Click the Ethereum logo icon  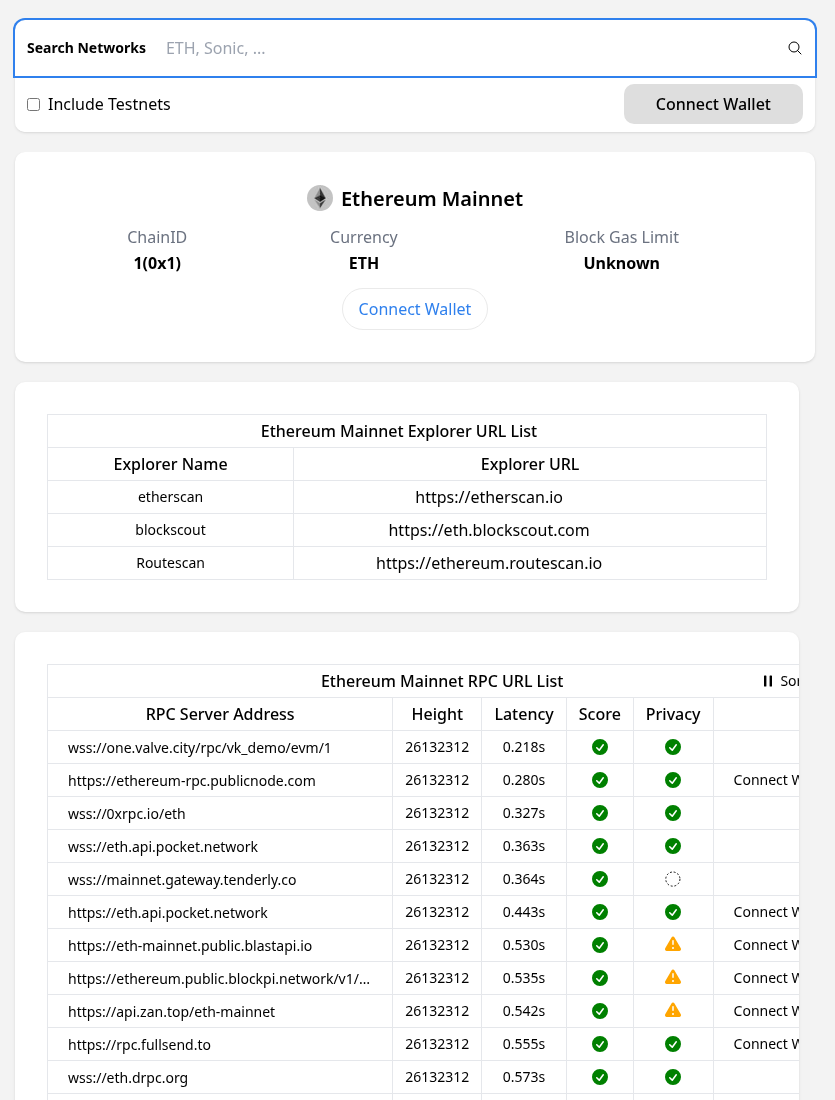click(x=320, y=199)
